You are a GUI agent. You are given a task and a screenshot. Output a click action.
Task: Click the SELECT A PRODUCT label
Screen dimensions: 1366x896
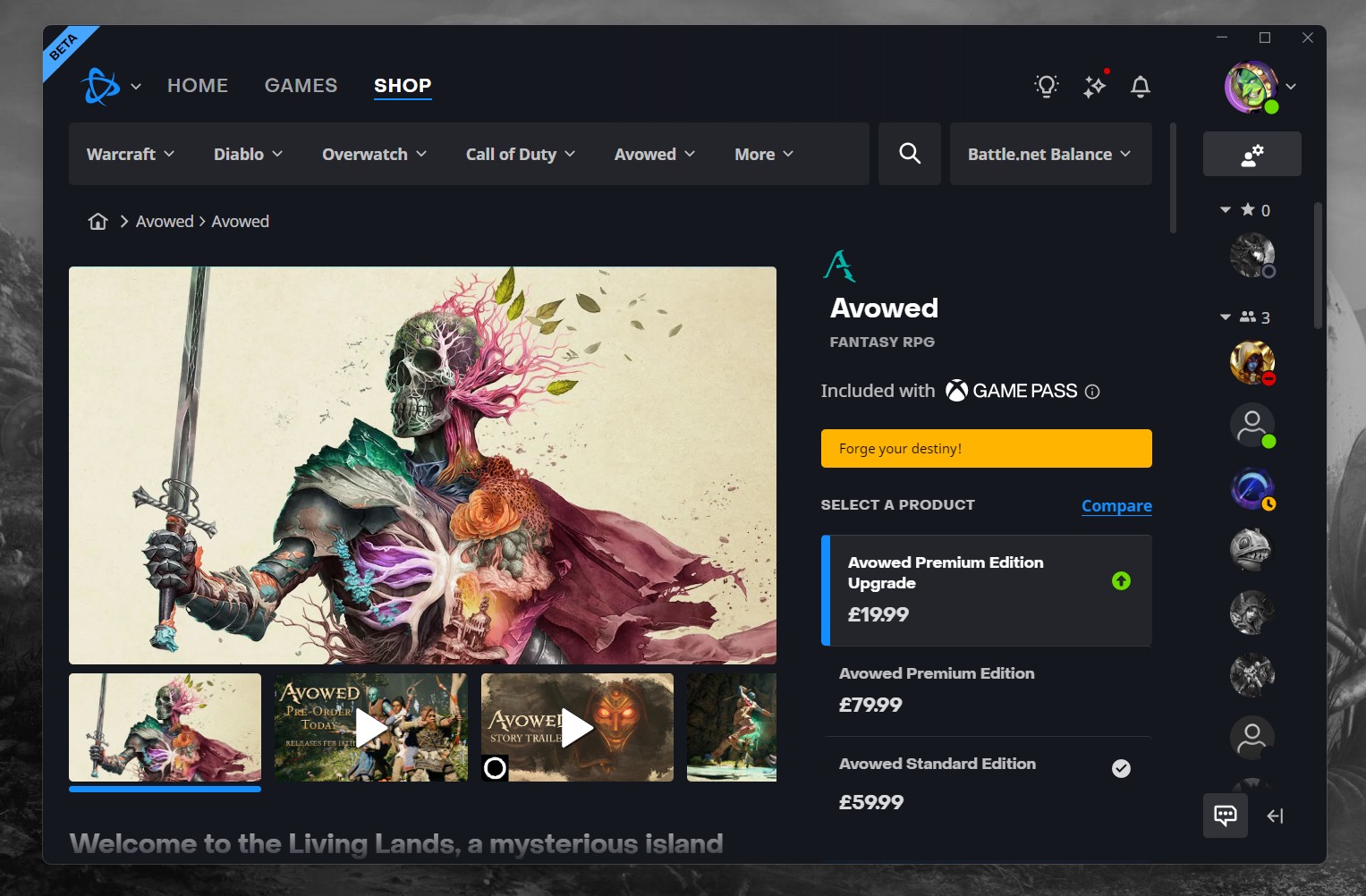click(897, 504)
